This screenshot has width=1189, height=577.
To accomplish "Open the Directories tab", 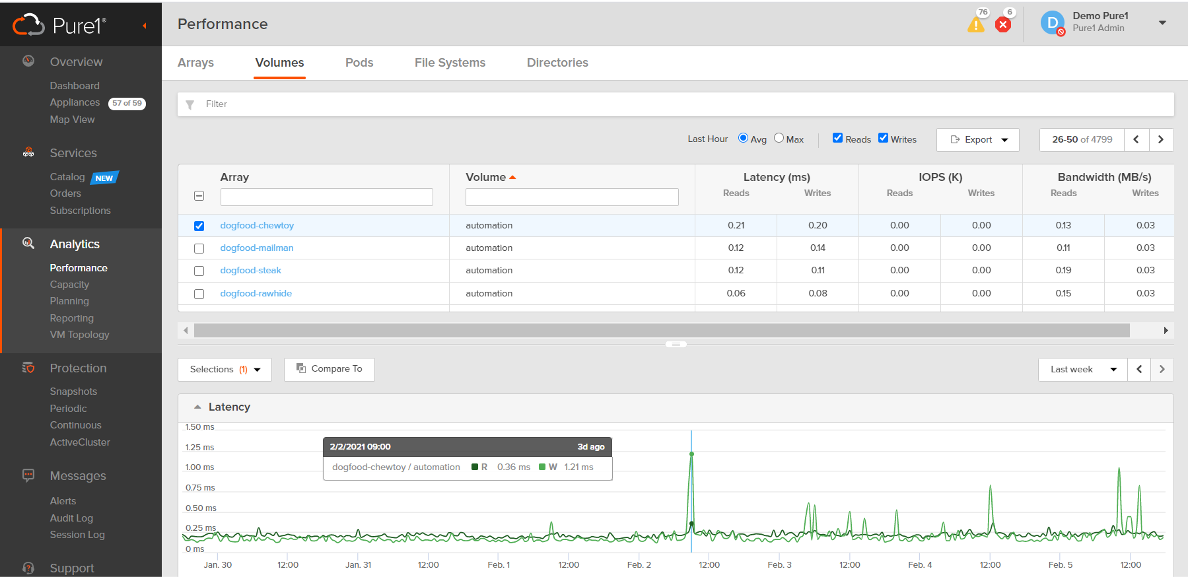I will [557, 63].
